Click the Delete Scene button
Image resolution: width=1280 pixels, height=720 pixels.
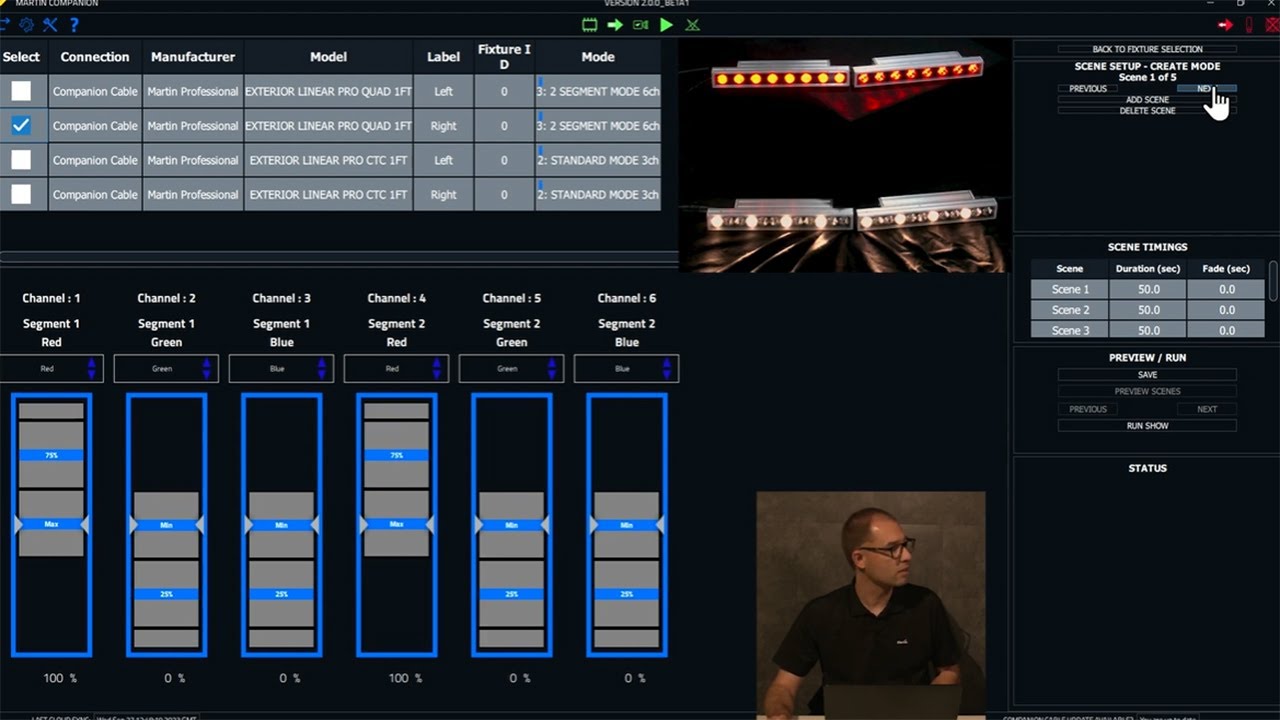(x=1147, y=111)
